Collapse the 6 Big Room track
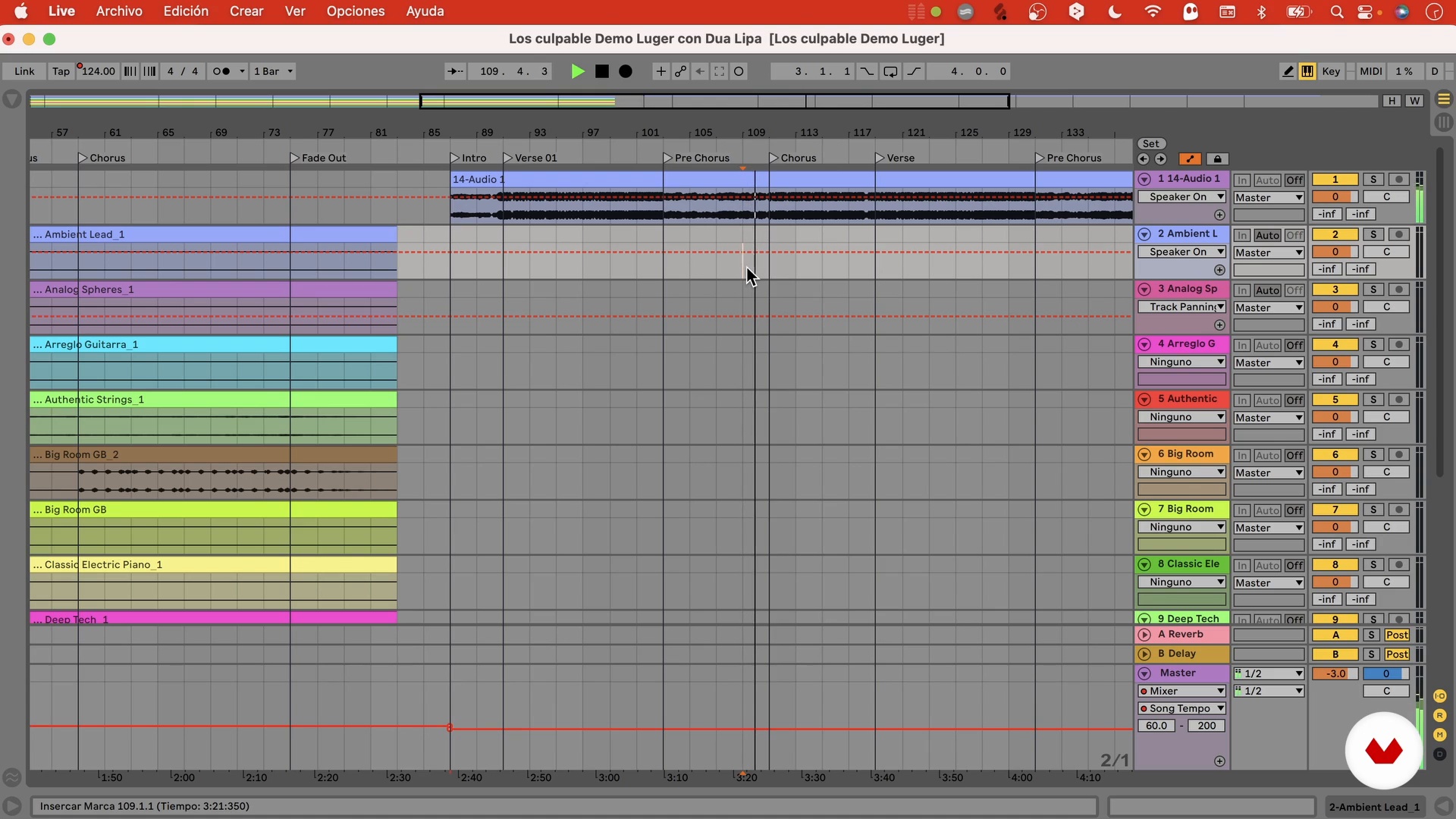 pyautogui.click(x=1144, y=454)
